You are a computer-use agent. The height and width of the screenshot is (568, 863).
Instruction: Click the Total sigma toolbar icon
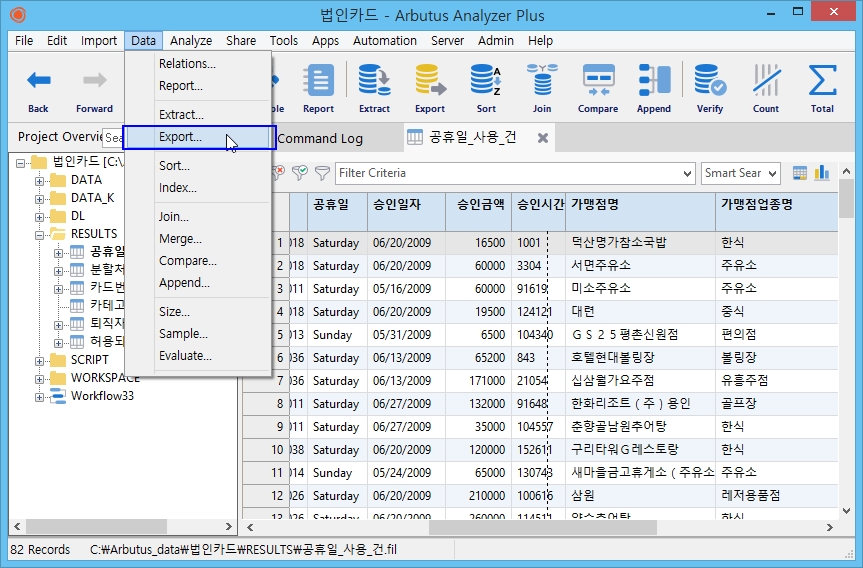coord(822,80)
